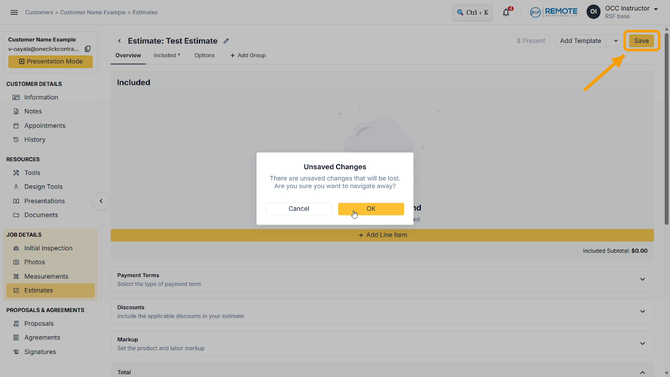
Task: Open Add Template dropdown arrow
Action: coord(616,41)
